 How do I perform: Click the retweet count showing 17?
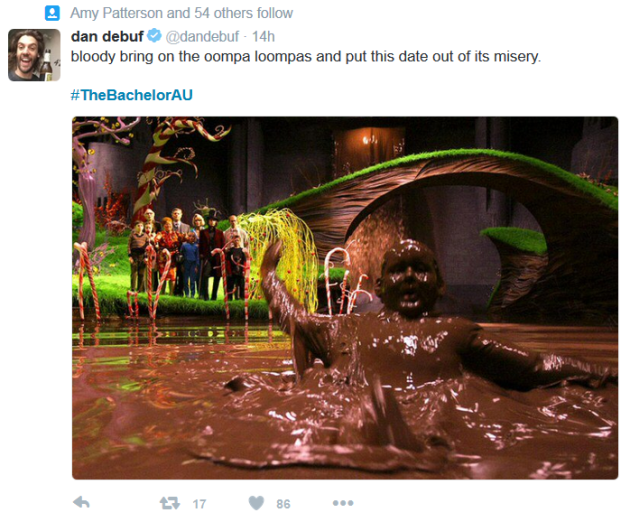[199, 504]
